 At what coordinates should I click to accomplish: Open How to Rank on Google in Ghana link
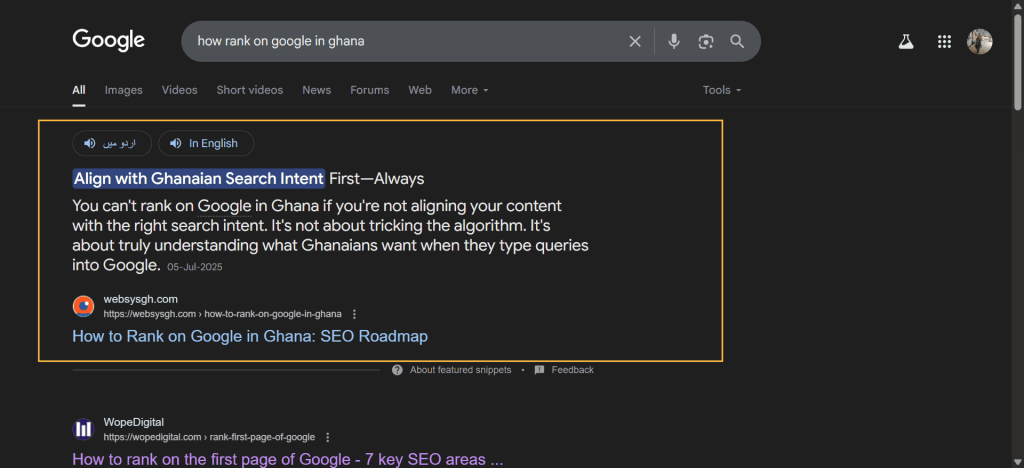coord(250,337)
